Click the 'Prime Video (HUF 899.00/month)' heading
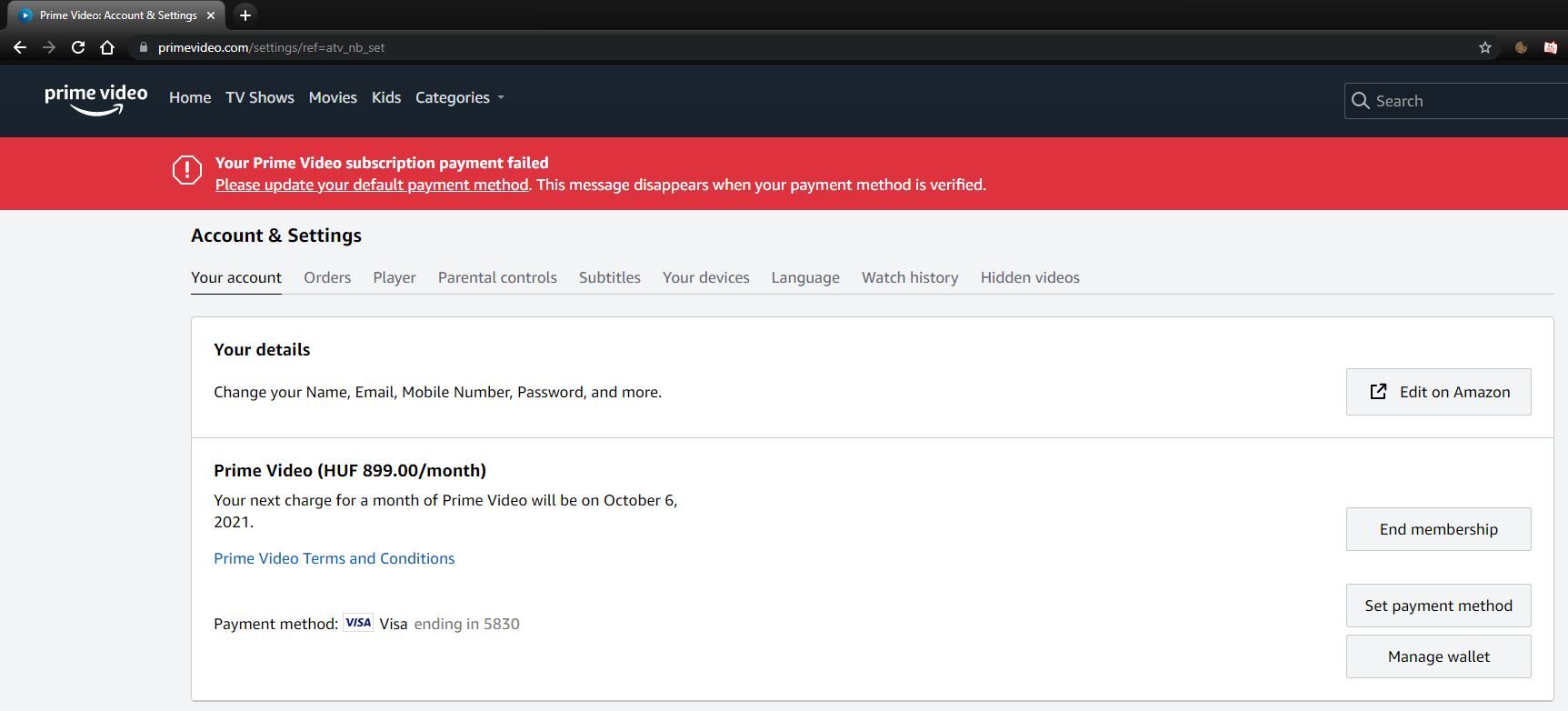 350,470
